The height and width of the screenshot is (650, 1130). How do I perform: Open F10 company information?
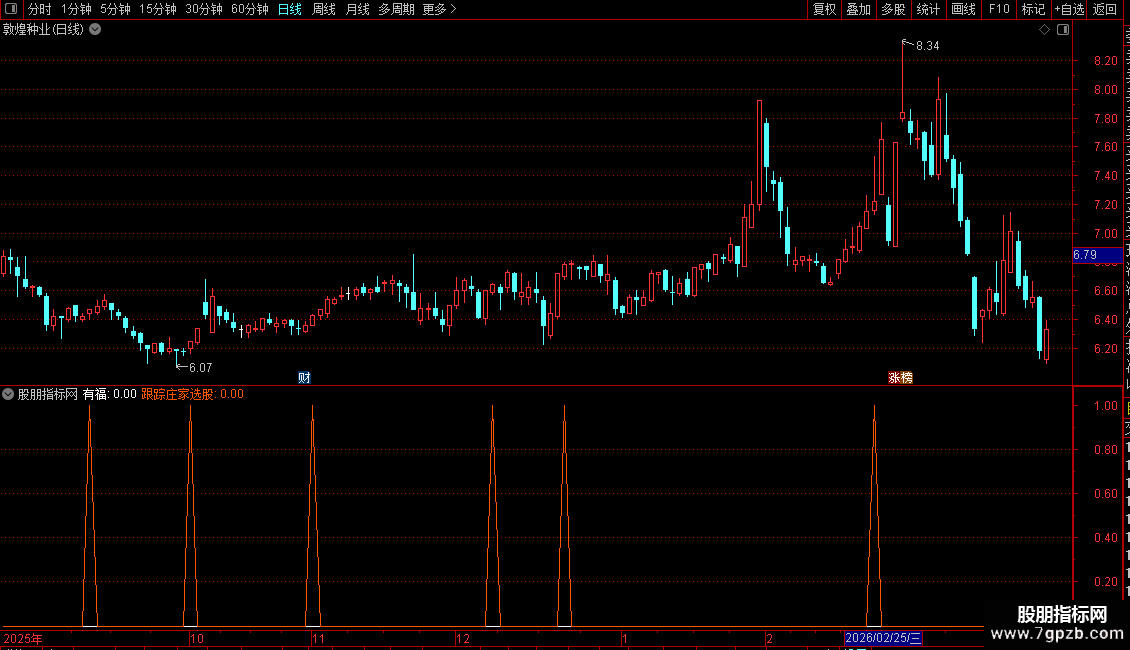pos(999,9)
